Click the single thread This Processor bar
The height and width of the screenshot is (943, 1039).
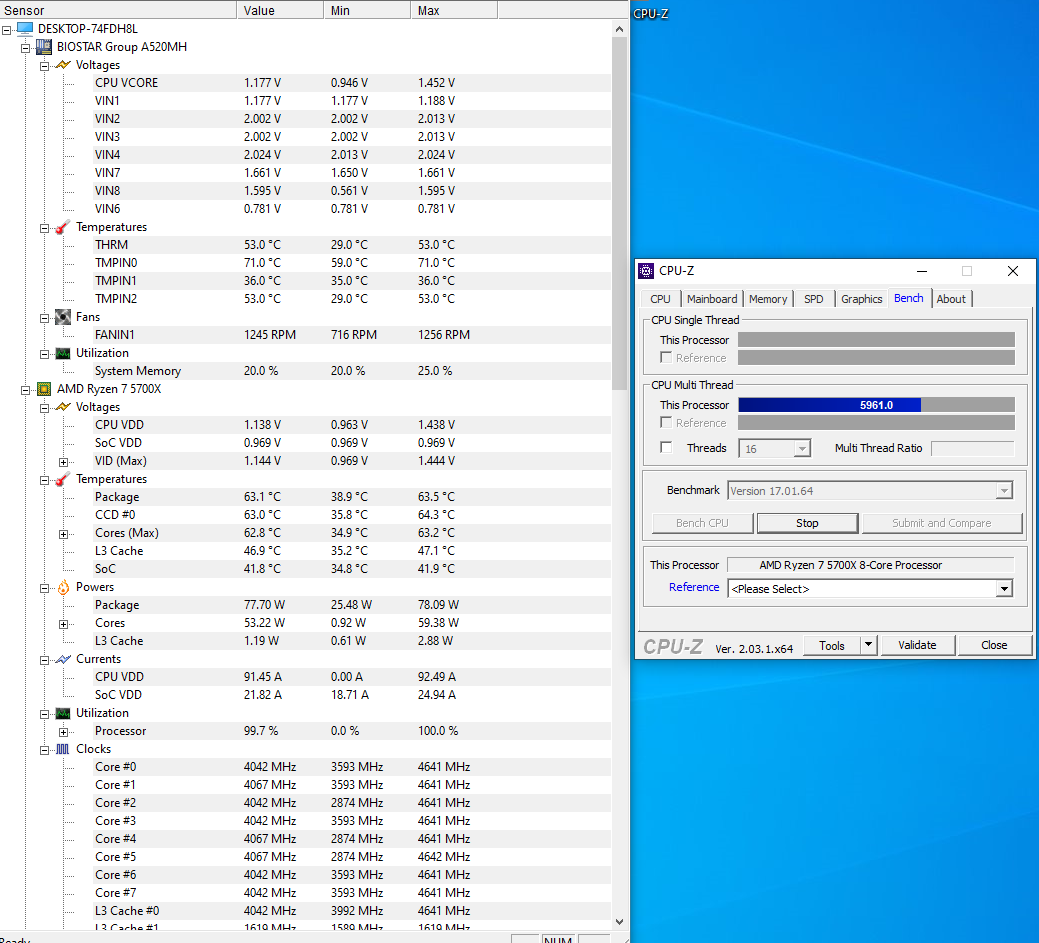(876, 340)
